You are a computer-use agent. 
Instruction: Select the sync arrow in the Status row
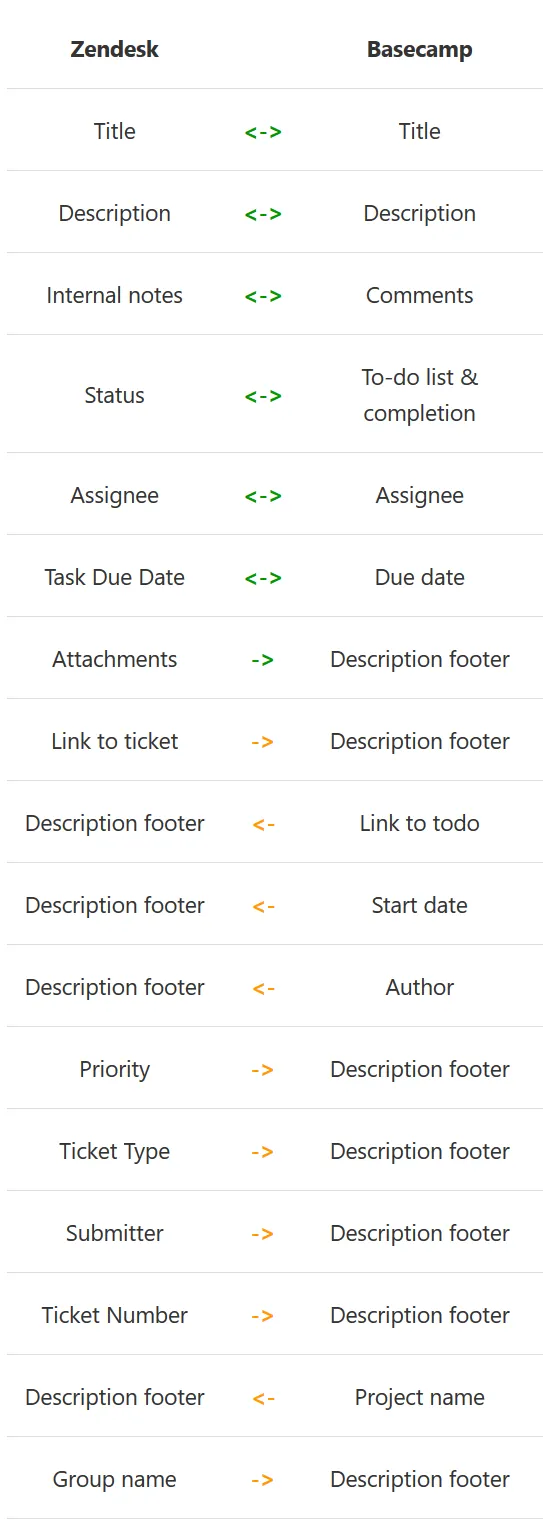(x=263, y=395)
